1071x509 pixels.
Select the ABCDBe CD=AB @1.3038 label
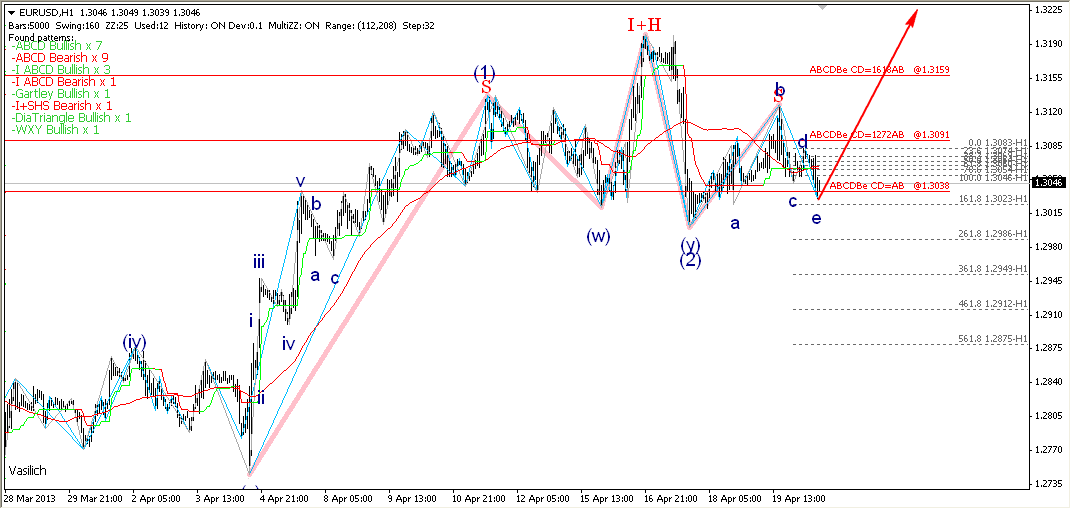click(888, 186)
